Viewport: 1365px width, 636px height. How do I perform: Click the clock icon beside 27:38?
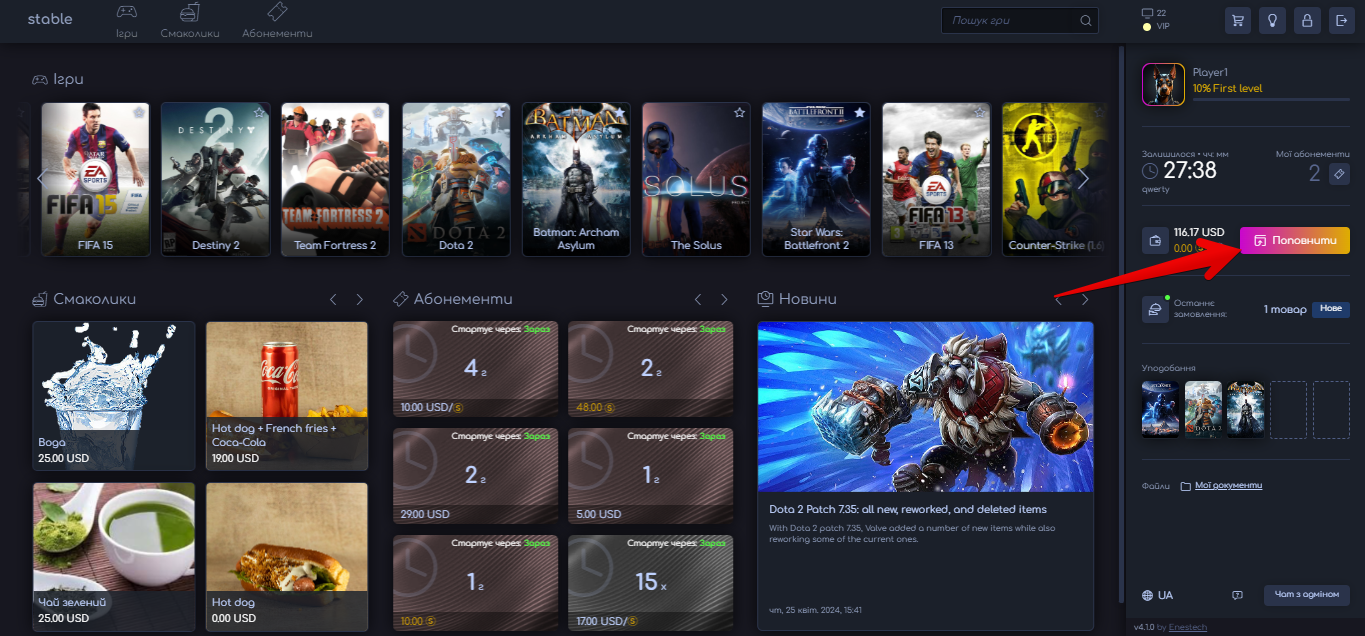[1152, 172]
